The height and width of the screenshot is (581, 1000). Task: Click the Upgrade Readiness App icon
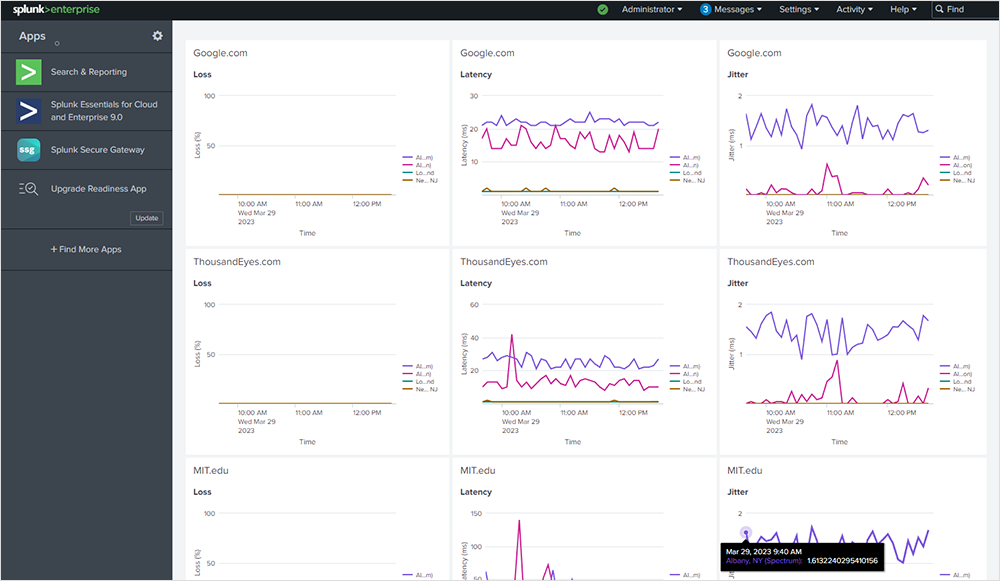29,189
